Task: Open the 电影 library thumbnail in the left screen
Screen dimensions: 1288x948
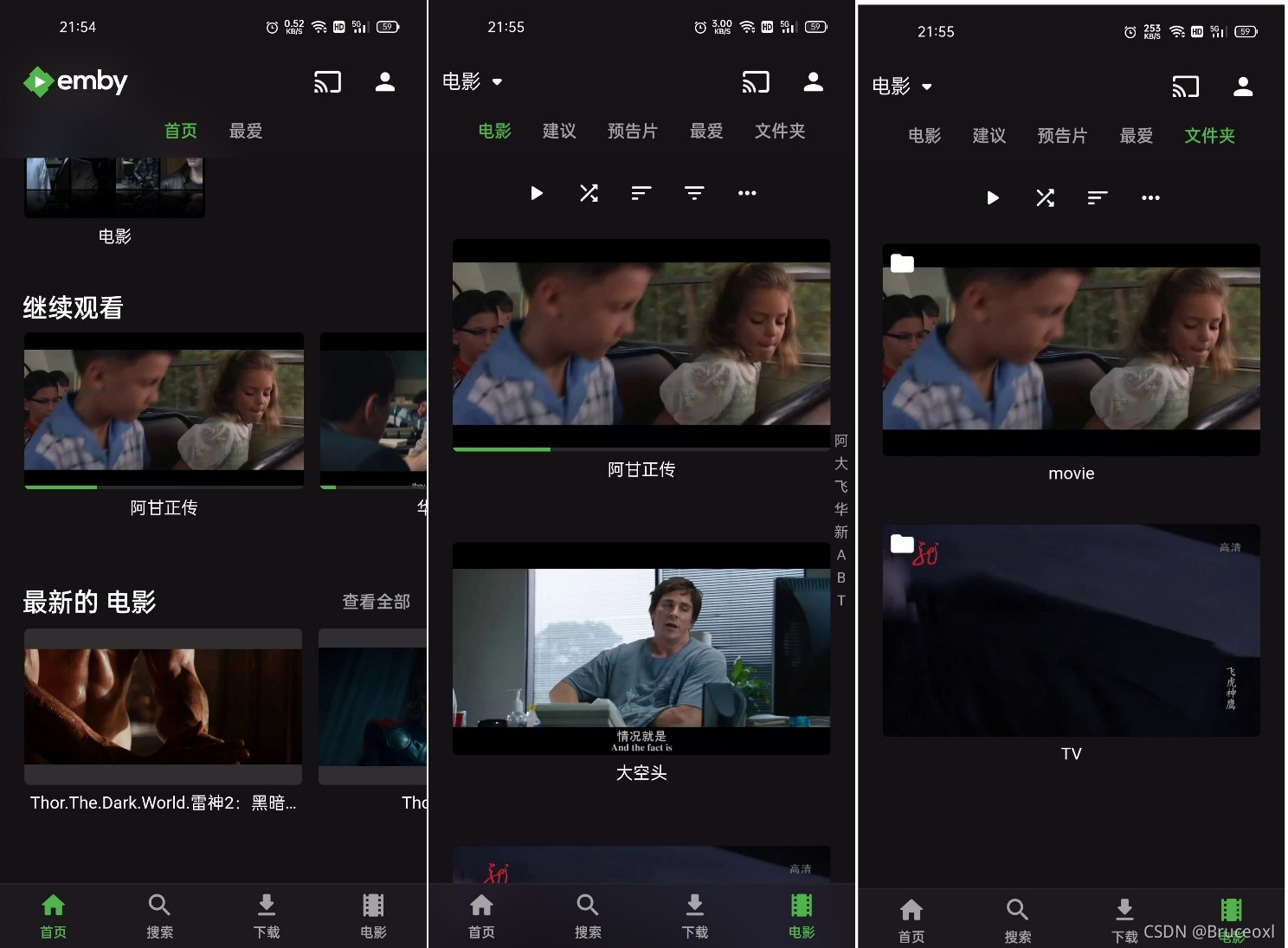Action: point(114,187)
